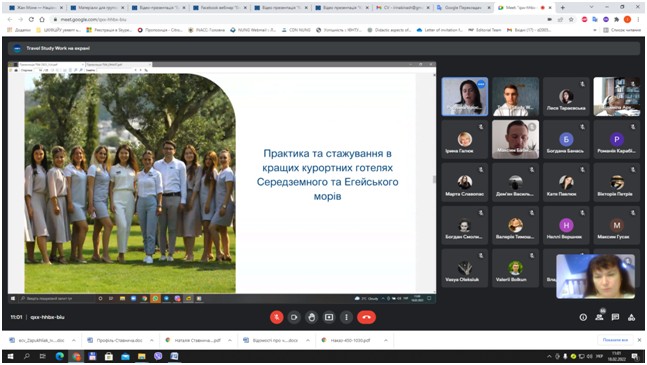The image size is (647, 365).
Task: Open the tab search dropdown arrow
Action: (591, 7)
